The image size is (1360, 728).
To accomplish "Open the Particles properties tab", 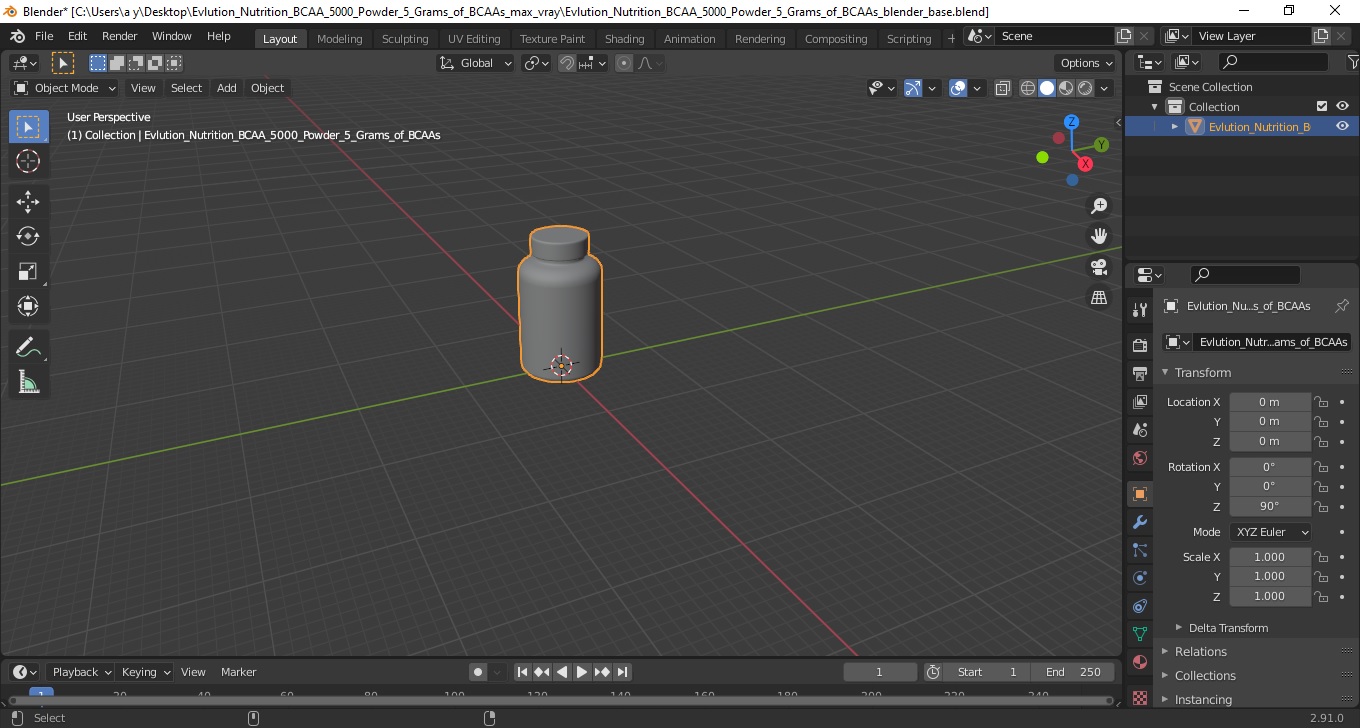I will tap(1139, 550).
